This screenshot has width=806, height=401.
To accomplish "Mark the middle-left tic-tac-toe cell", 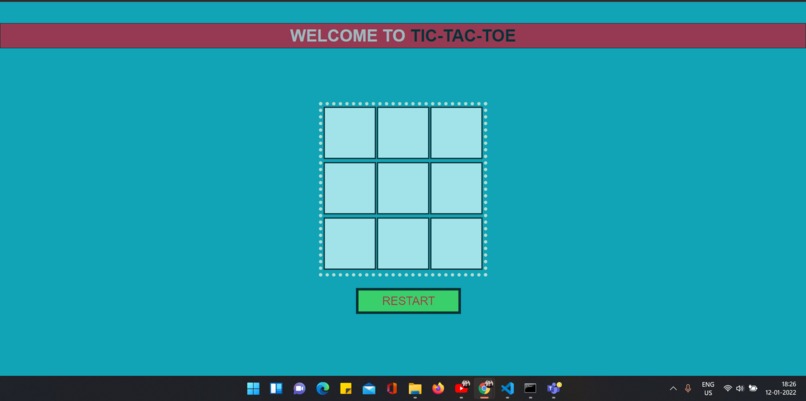I will 350,188.
